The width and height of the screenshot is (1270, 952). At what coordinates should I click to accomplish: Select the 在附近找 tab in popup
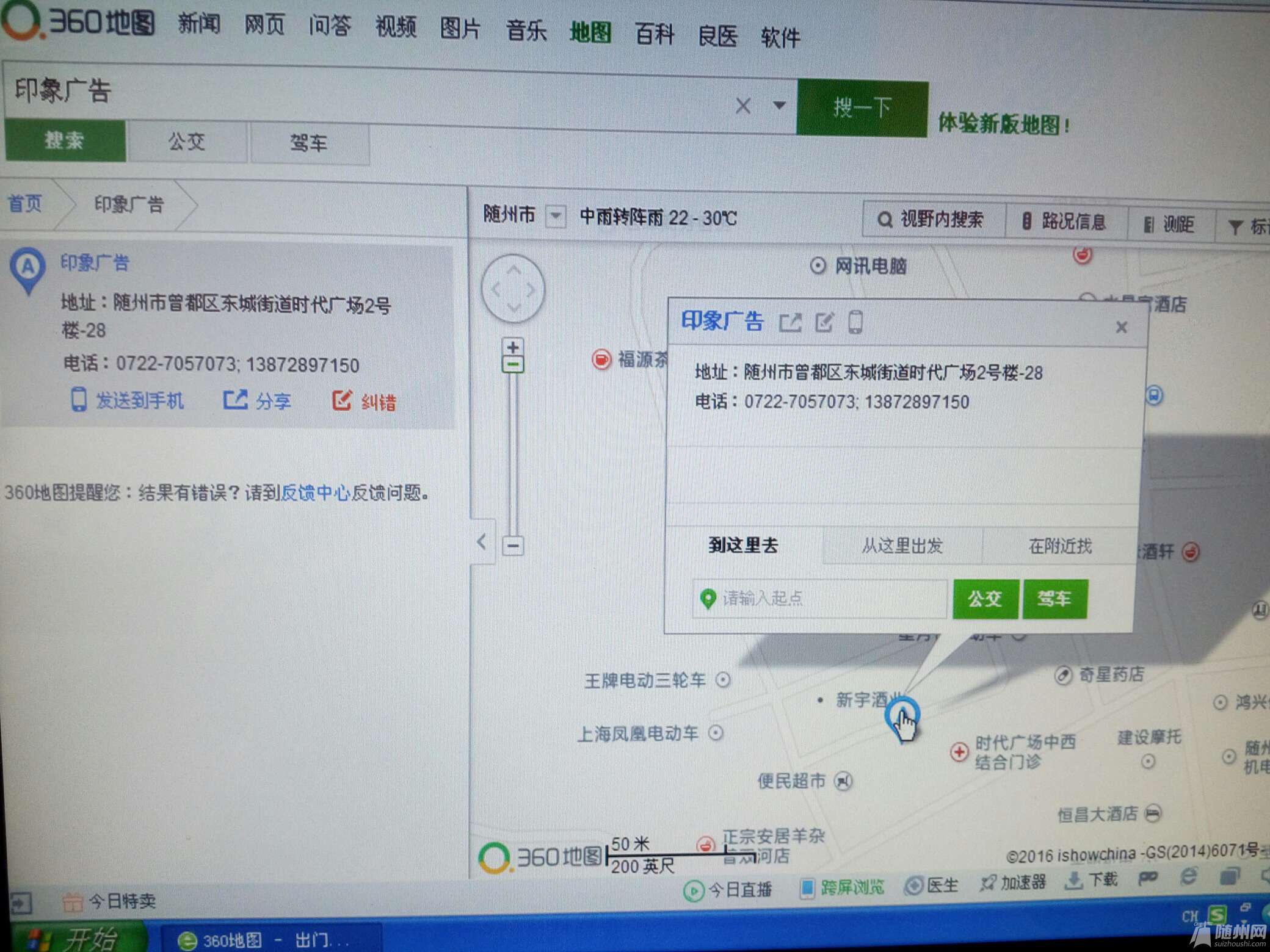1060,546
